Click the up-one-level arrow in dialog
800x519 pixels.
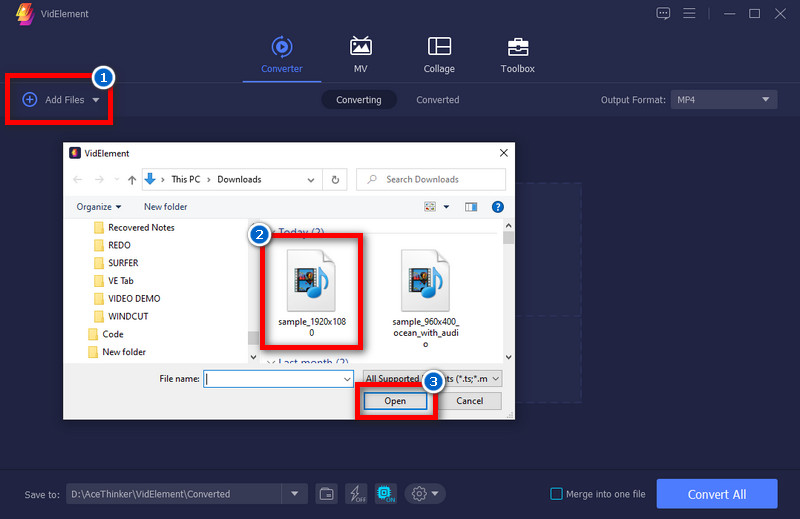(131, 180)
